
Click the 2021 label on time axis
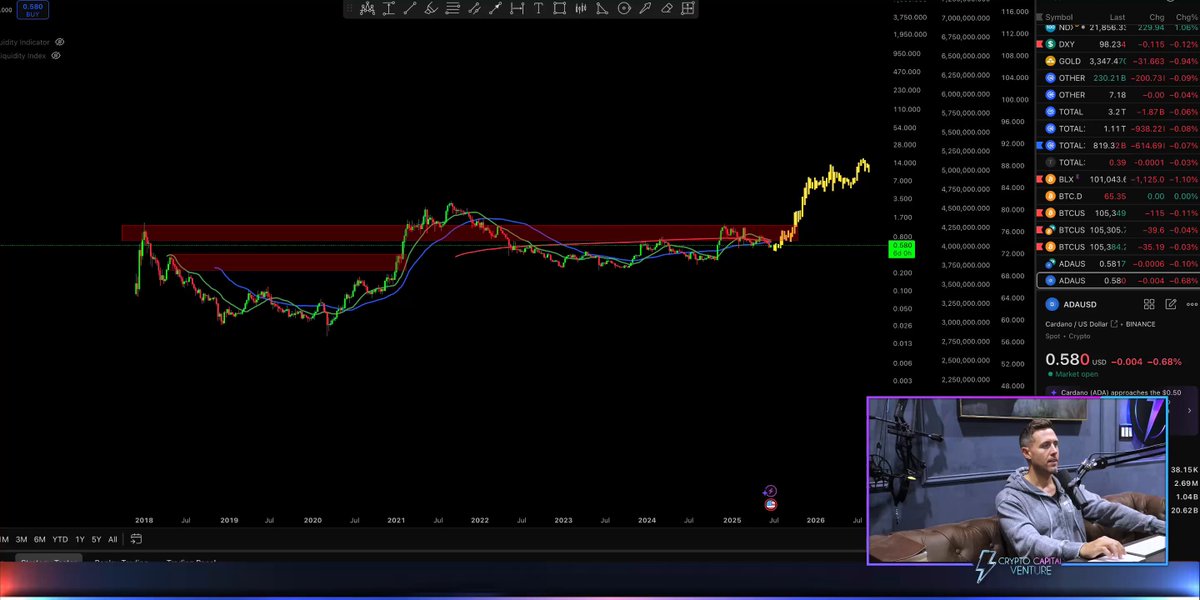pyautogui.click(x=396, y=520)
